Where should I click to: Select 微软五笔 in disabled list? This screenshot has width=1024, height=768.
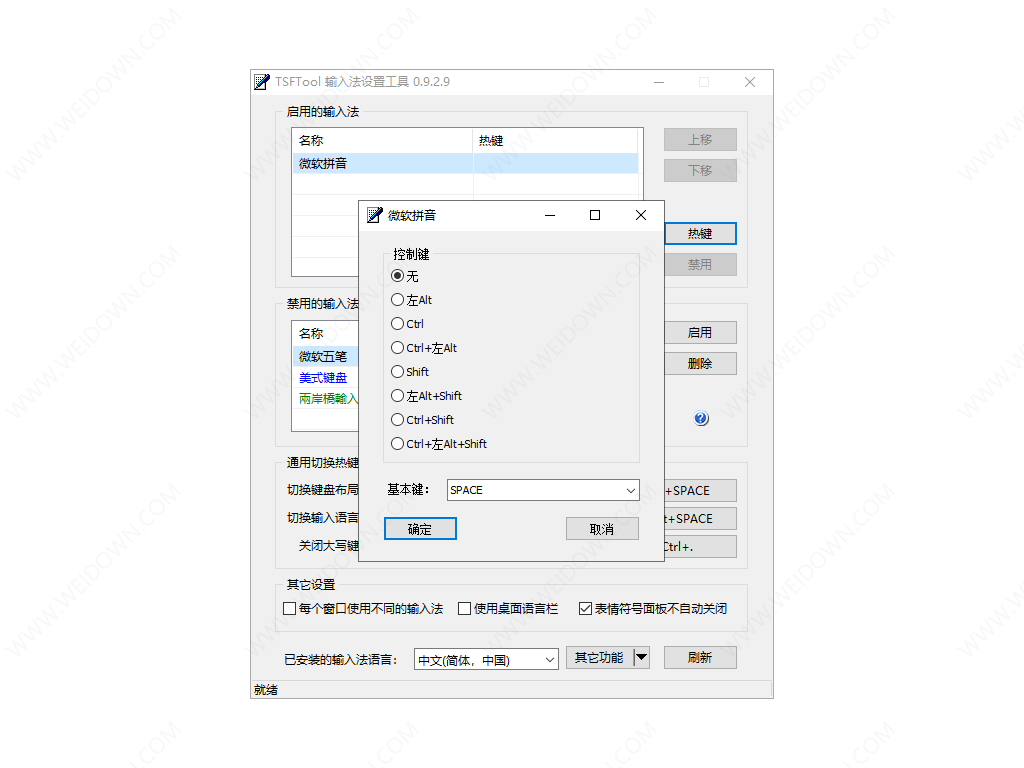[x=325, y=357]
